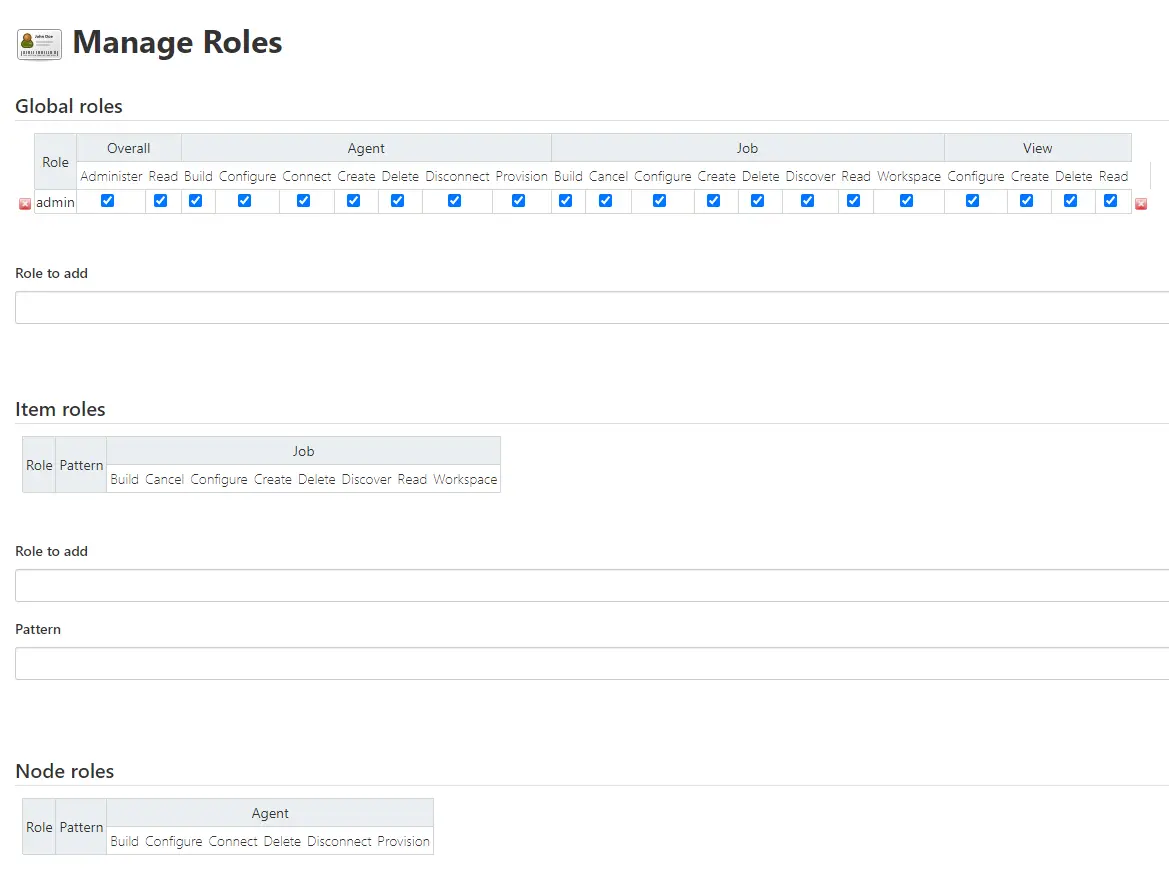Uncheck Agent Connect checkbox for admin
The height and width of the screenshot is (869, 1169).
pyautogui.click(x=304, y=201)
